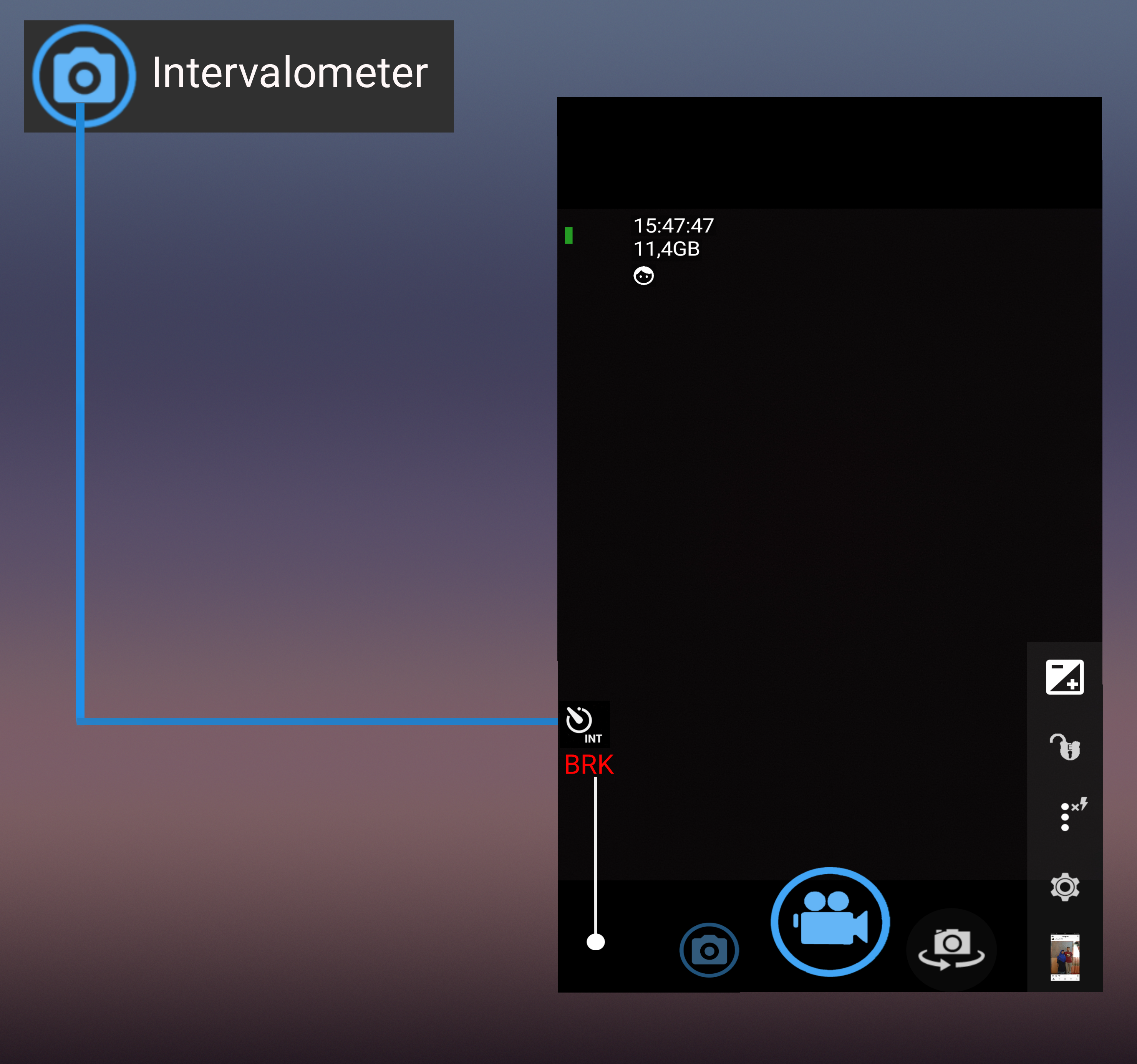1137x1064 pixels.
Task: Tap the INT intervalometer timer icon
Action: click(x=583, y=724)
